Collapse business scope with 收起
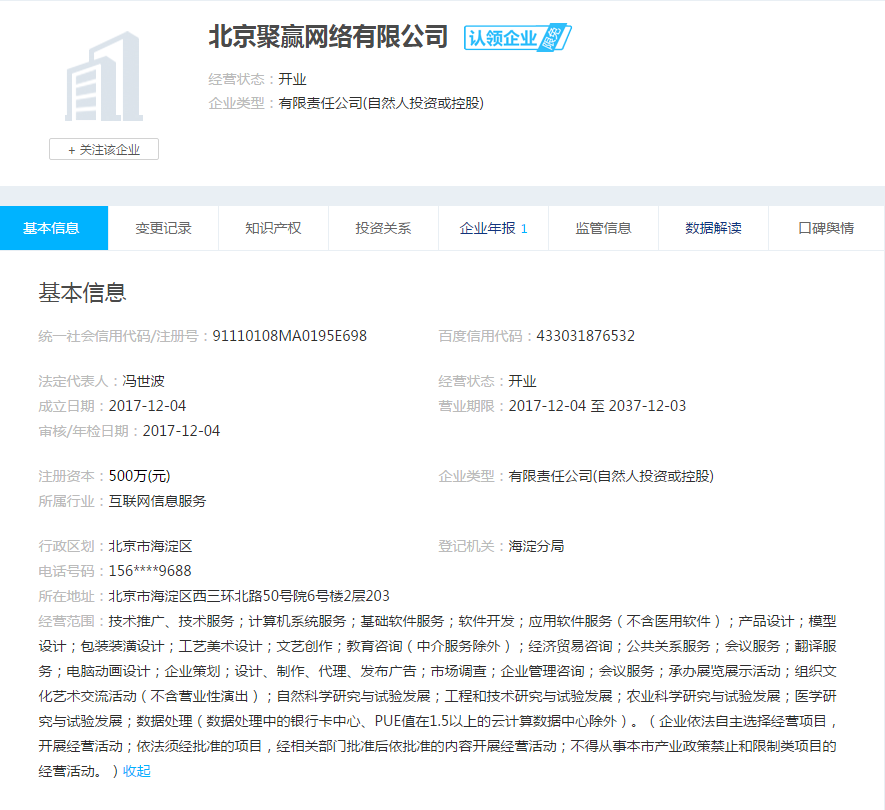Screen dimensions: 885x810 pos(137,771)
